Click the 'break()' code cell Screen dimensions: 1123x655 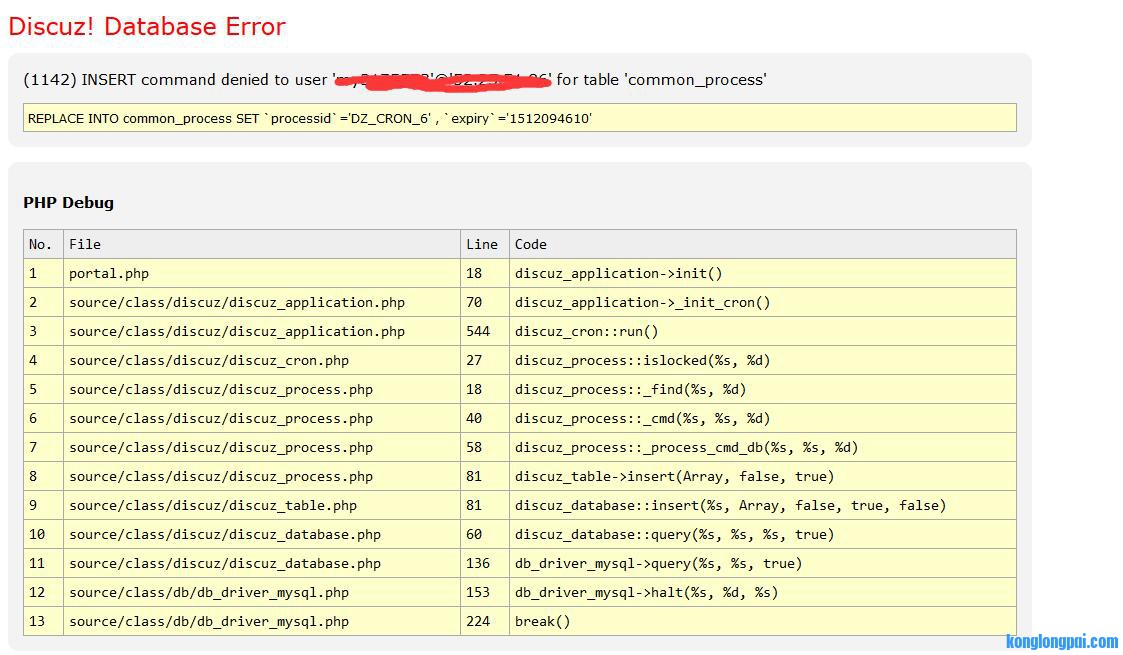point(763,621)
